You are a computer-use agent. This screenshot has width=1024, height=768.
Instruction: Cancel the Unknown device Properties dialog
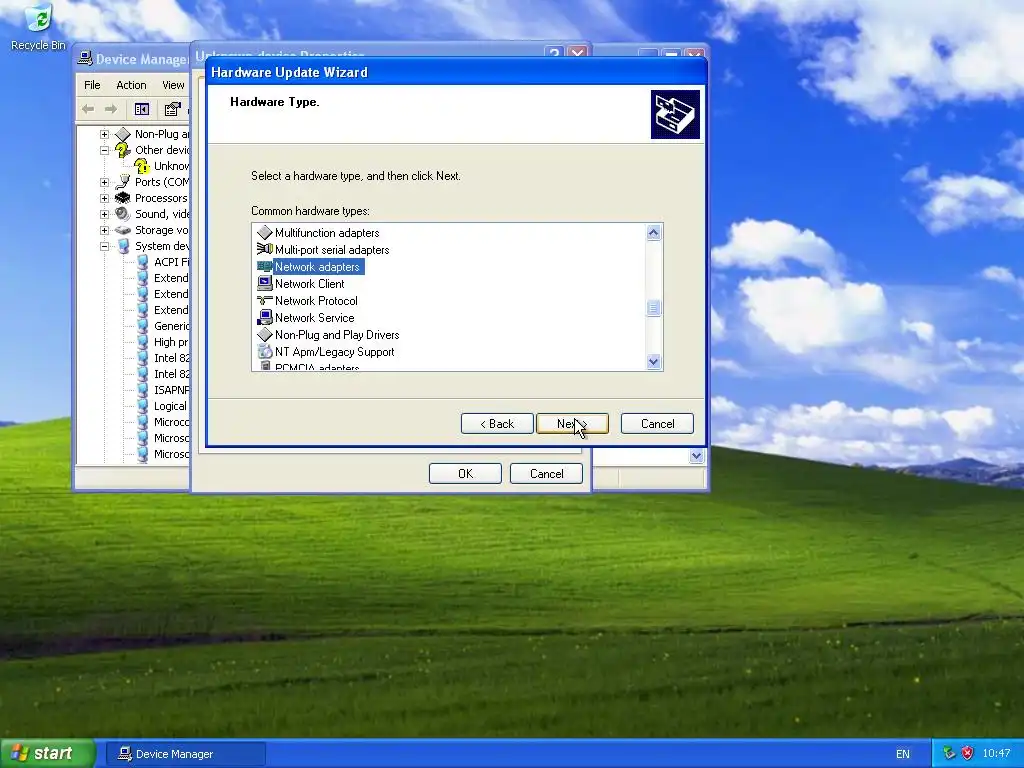[x=546, y=473]
